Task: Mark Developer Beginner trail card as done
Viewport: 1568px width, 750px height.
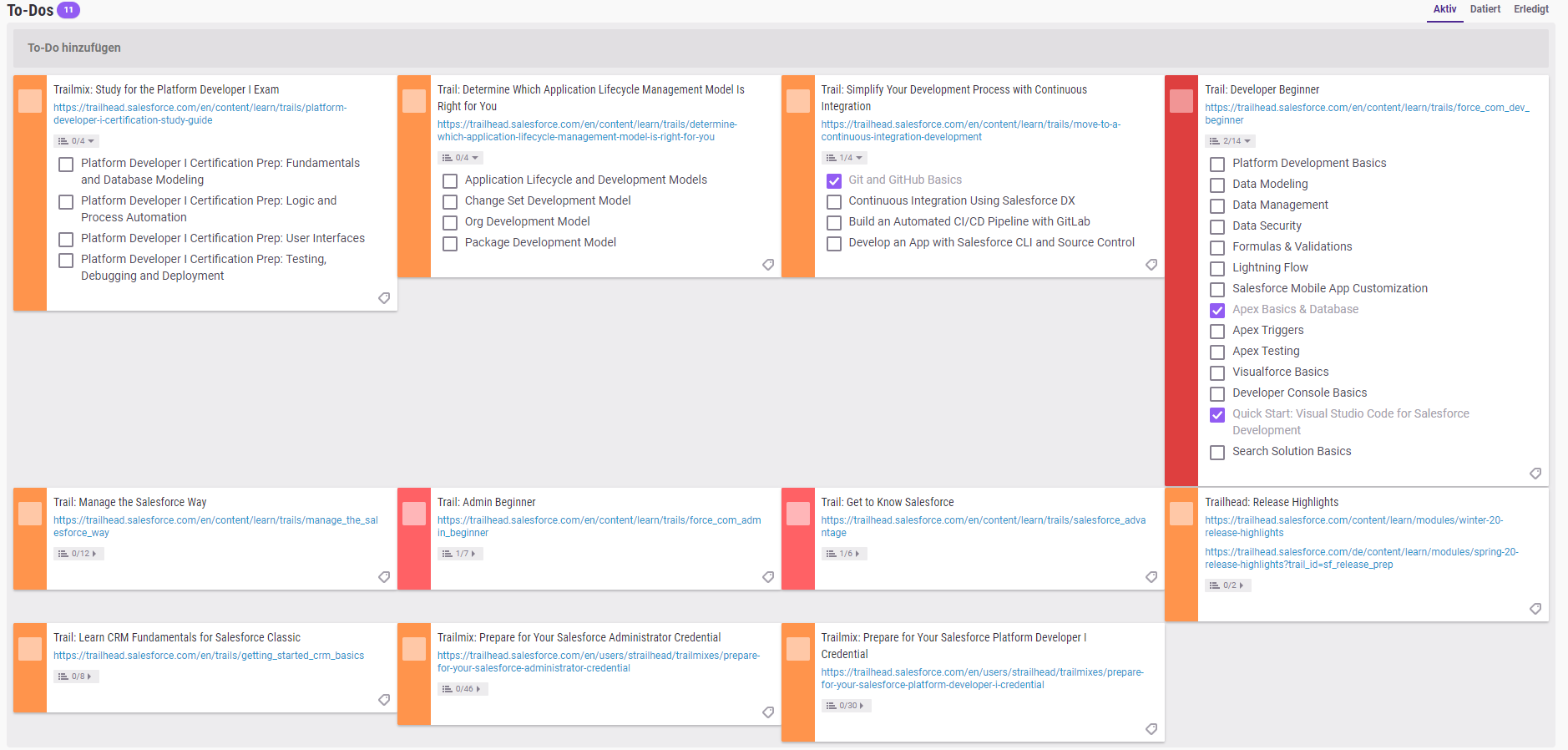Action: click(1181, 101)
